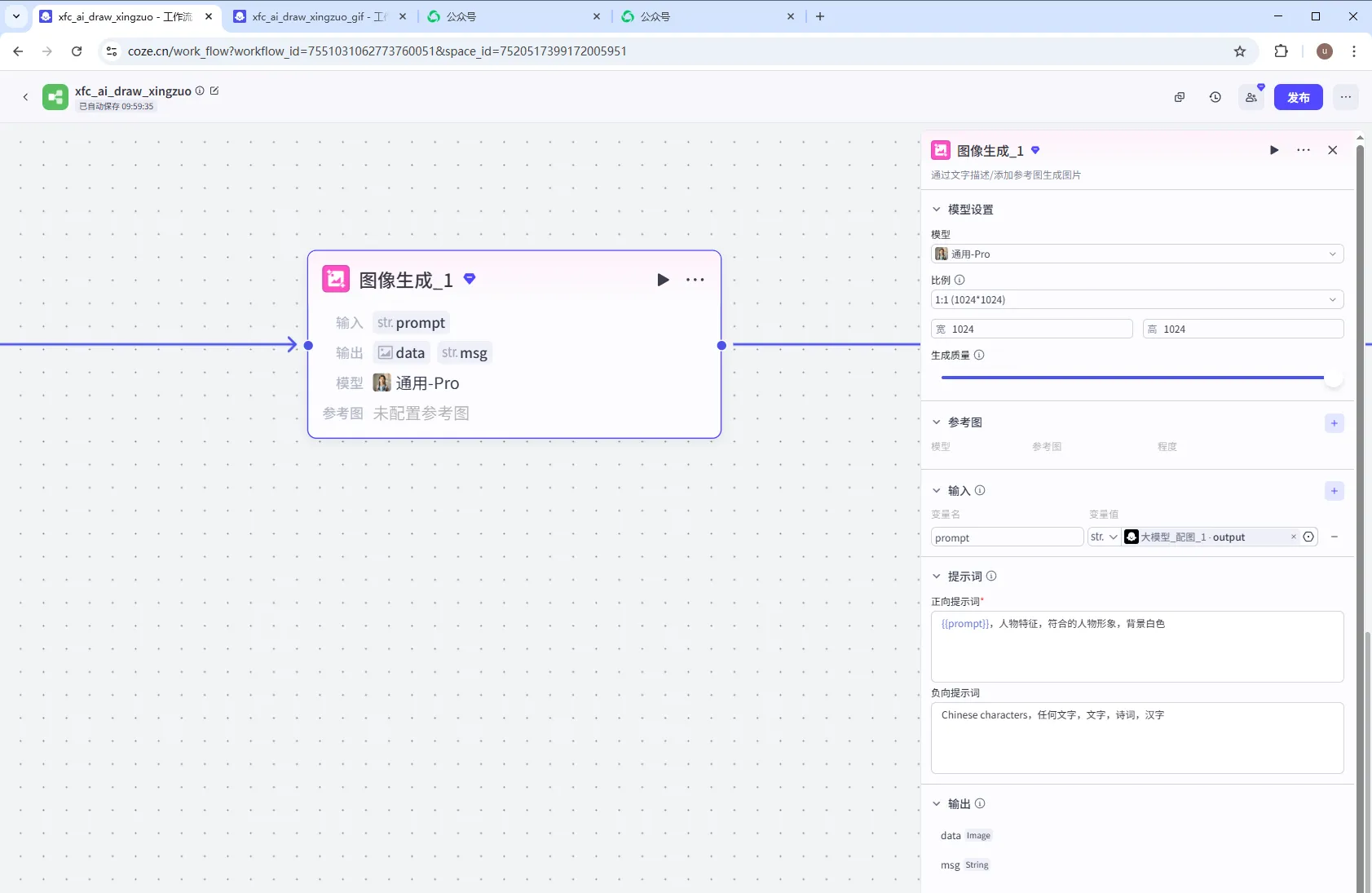Click the play icon in side panel header
The width and height of the screenshot is (1372, 893).
(x=1273, y=150)
